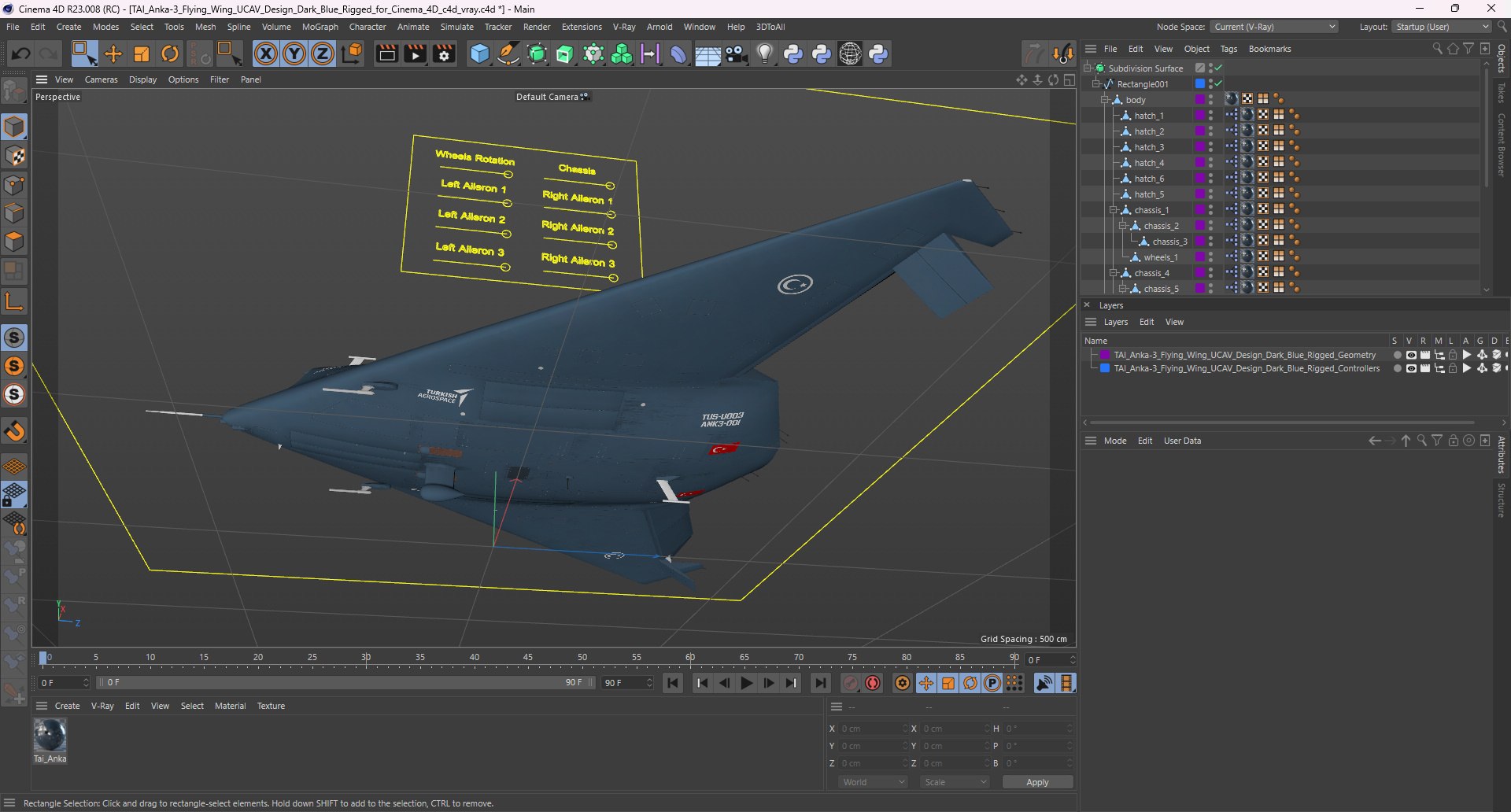Collapse the chassis_2 tree node
This screenshot has height=812, width=1511.
(1123, 226)
